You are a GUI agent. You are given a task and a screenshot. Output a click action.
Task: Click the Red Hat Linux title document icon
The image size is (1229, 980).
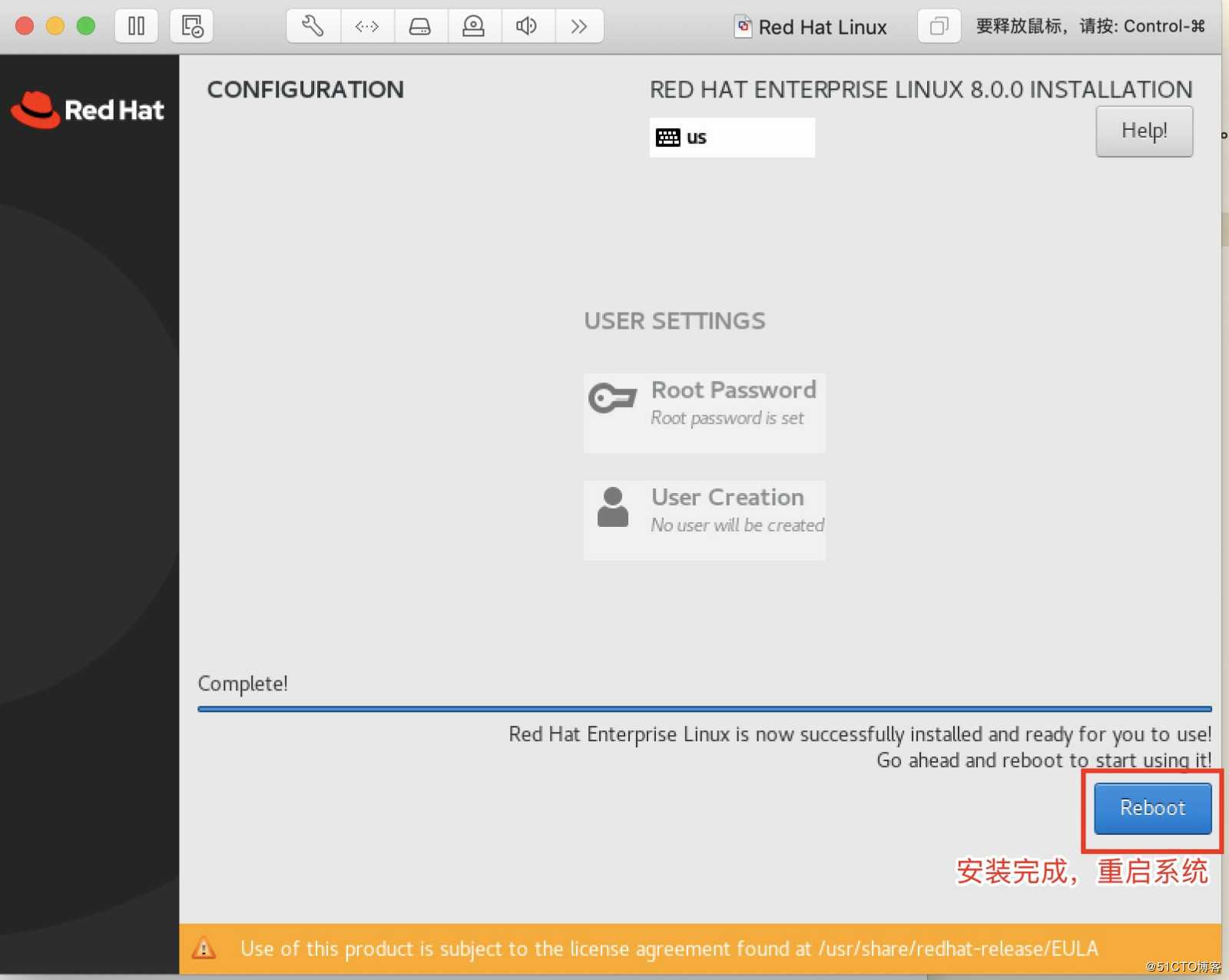pyautogui.click(x=743, y=26)
